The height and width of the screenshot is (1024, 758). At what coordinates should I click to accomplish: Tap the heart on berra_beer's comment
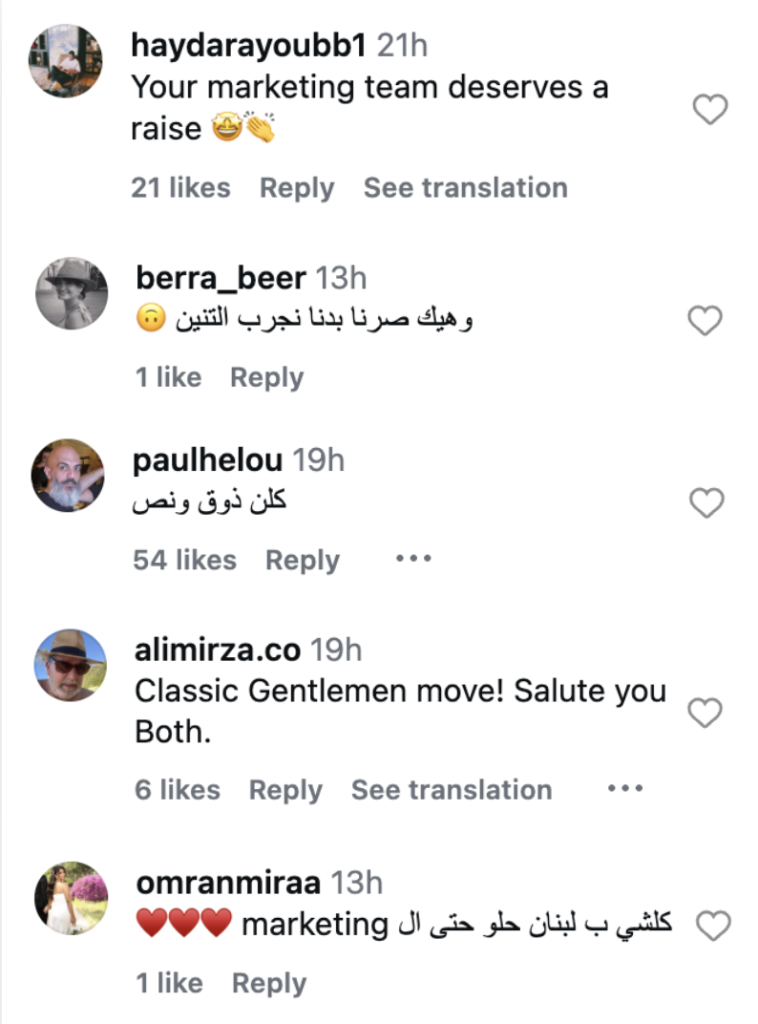tap(706, 320)
